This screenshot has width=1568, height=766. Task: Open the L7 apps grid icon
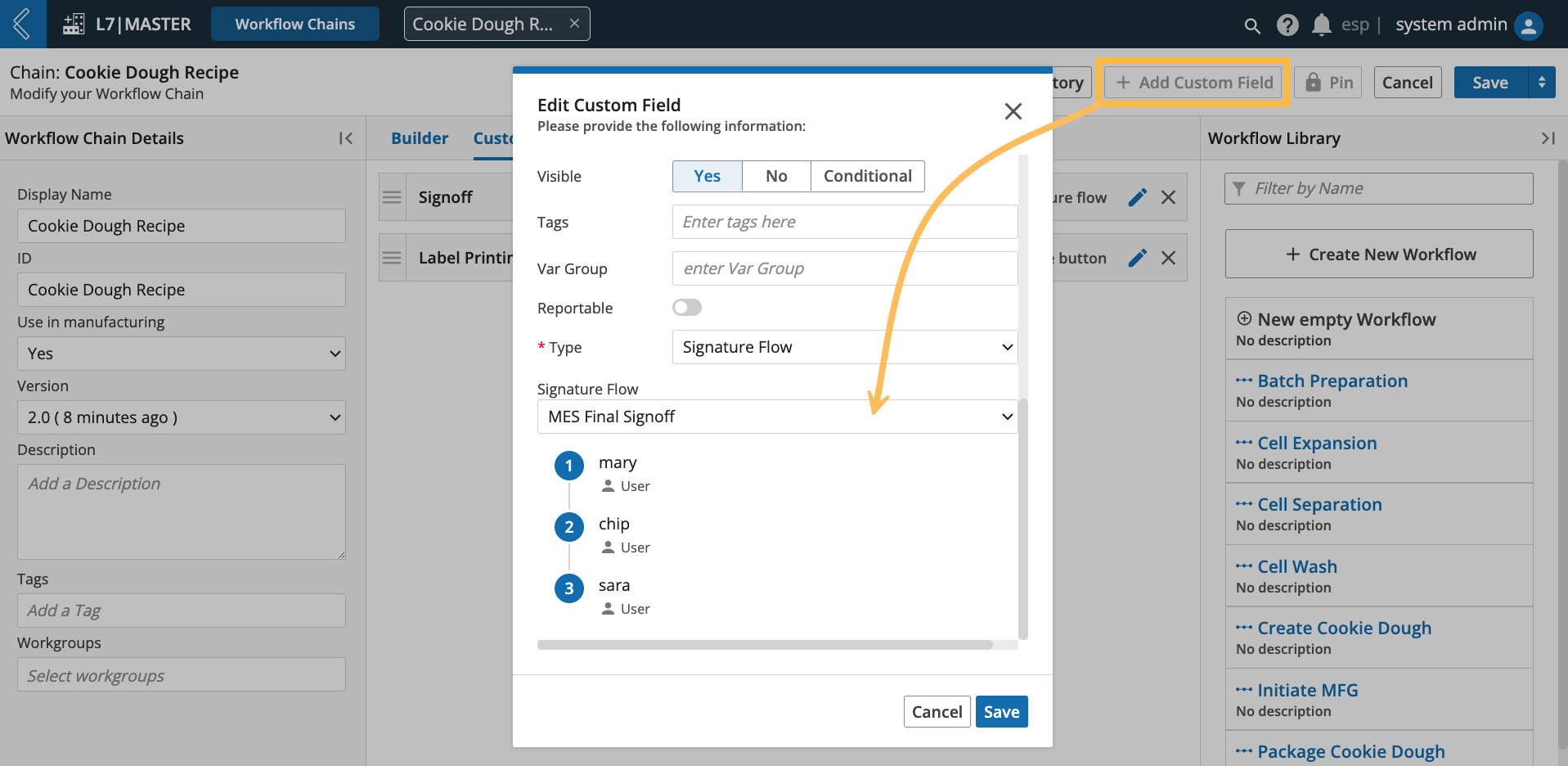click(x=74, y=25)
